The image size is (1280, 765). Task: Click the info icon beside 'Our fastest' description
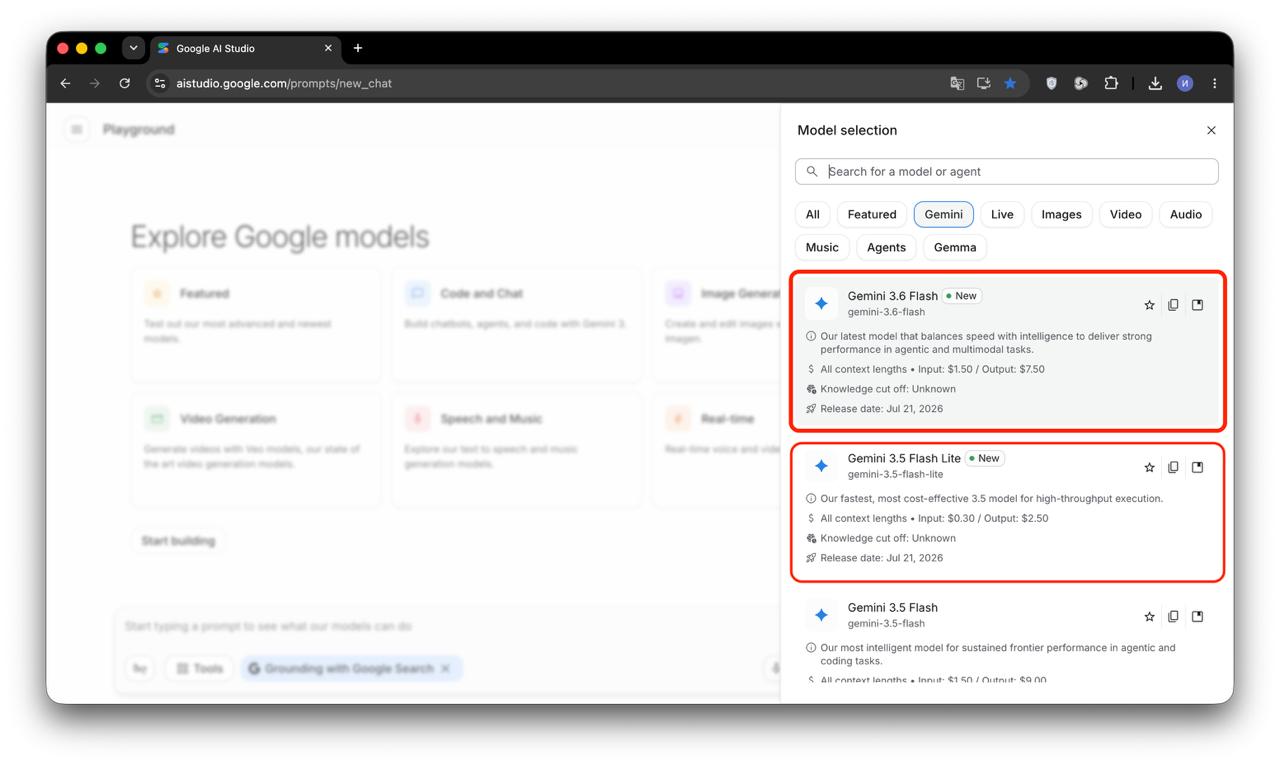pyautogui.click(x=811, y=499)
